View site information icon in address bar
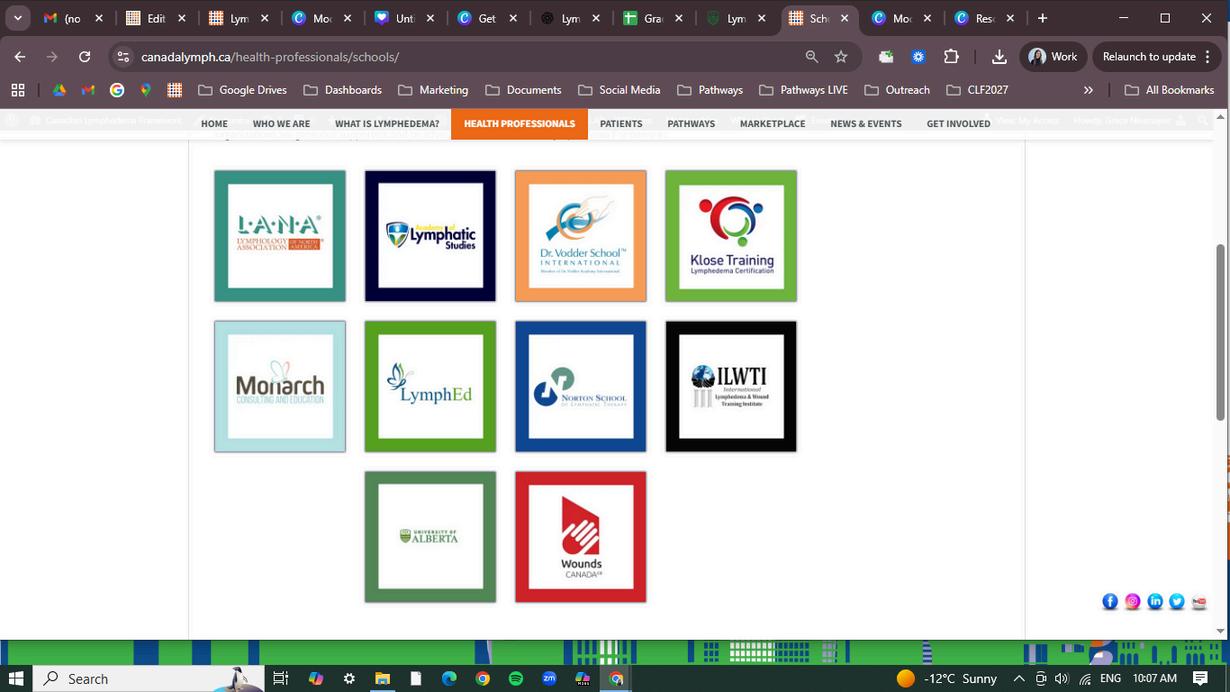1230x692 pixels. [x=122, y=57]
